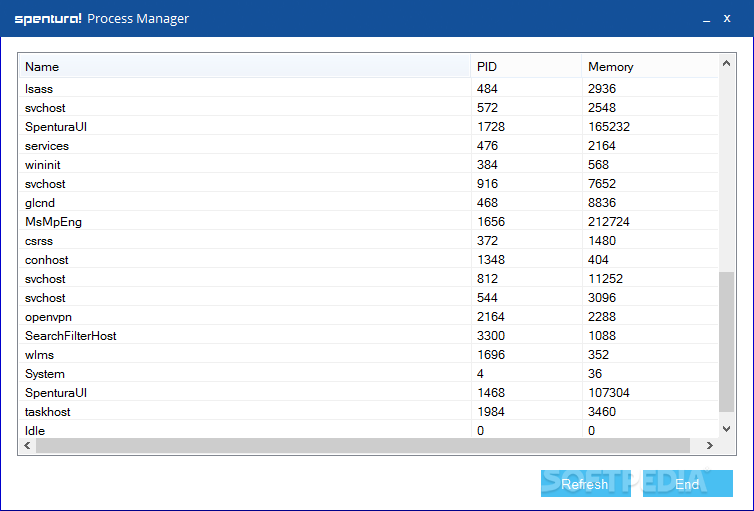Click memory value 212724
This screenshot has width=754, height=511.
pyautogui.click(x=609, y=222)
